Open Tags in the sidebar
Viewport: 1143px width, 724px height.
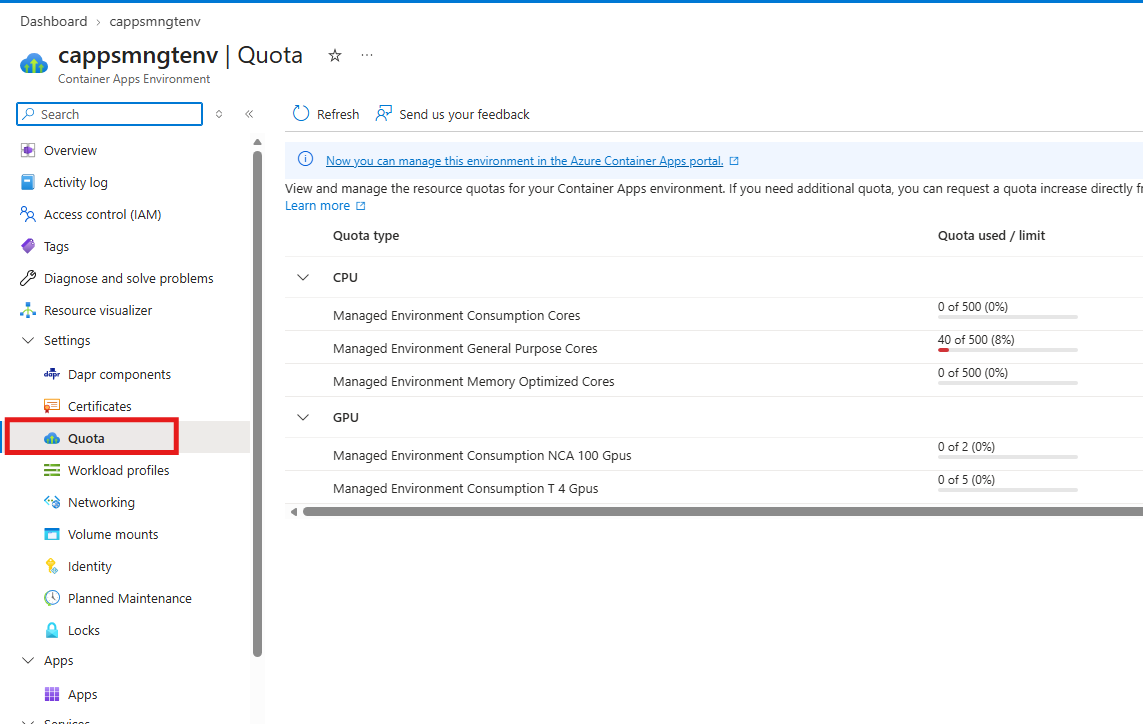[x=56, y=246]
